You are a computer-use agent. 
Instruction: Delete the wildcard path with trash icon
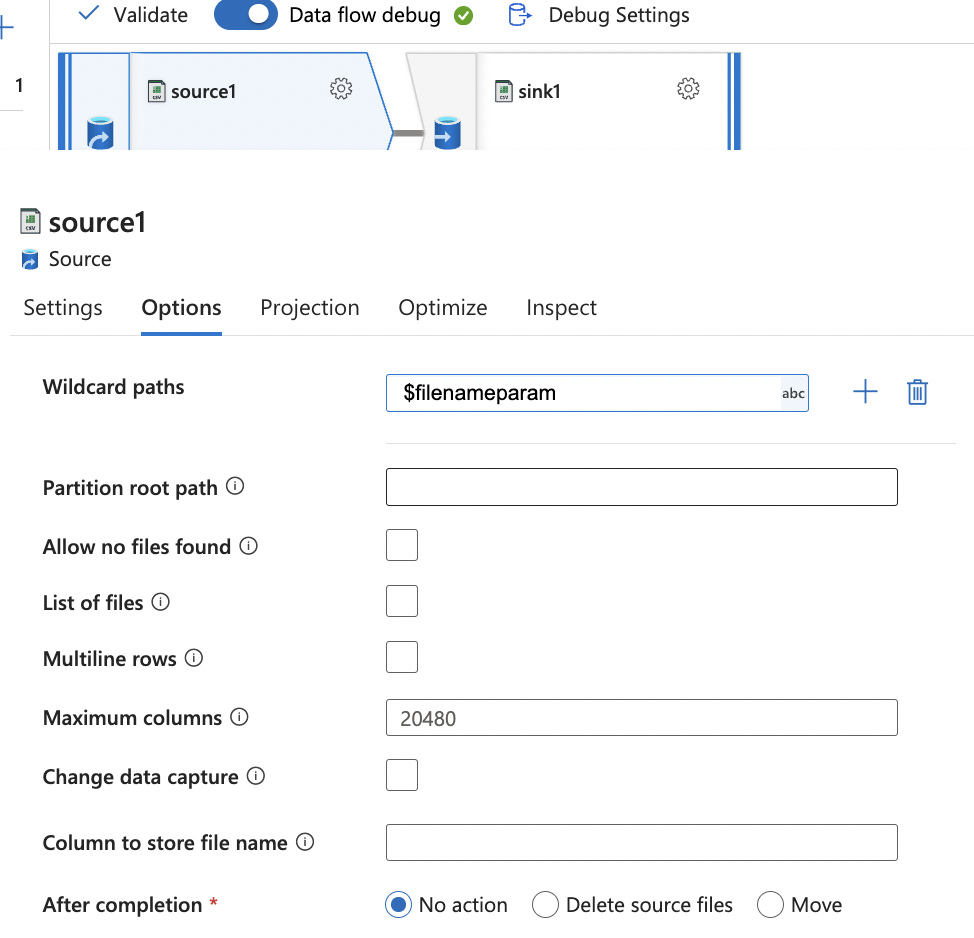coord(917,393)
